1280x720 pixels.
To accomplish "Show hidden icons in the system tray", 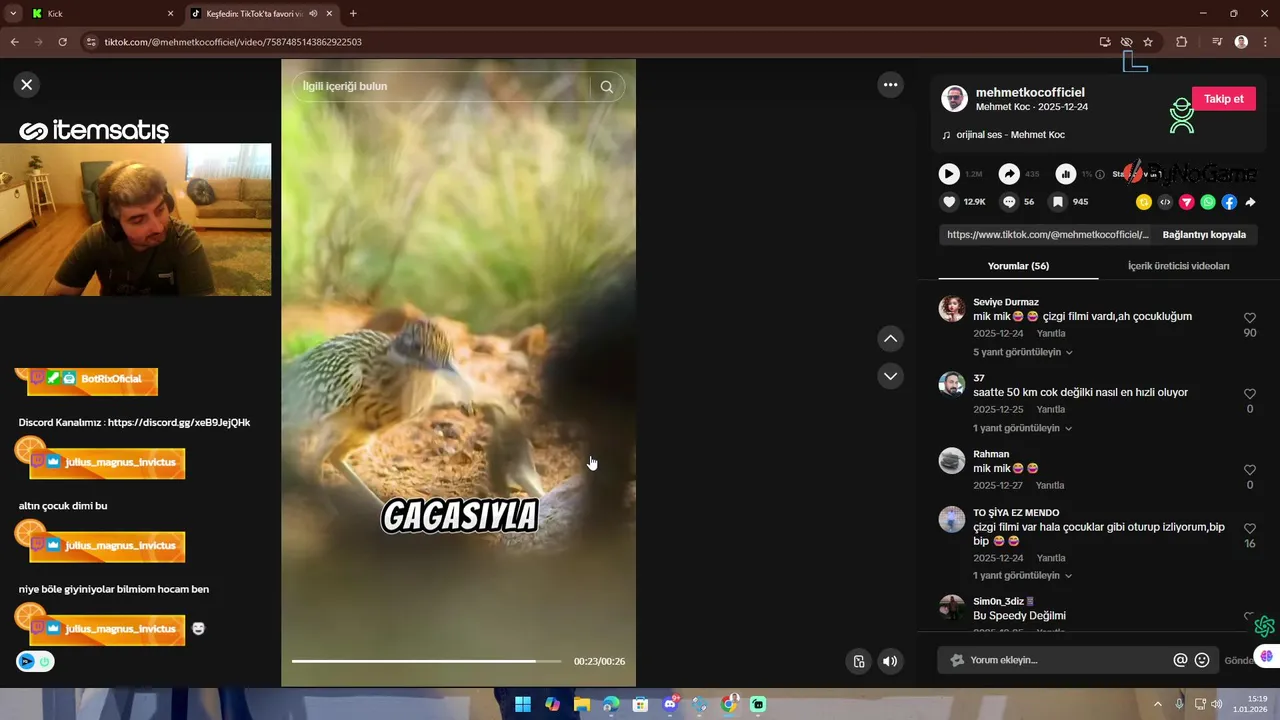I will coord(1158,704).
